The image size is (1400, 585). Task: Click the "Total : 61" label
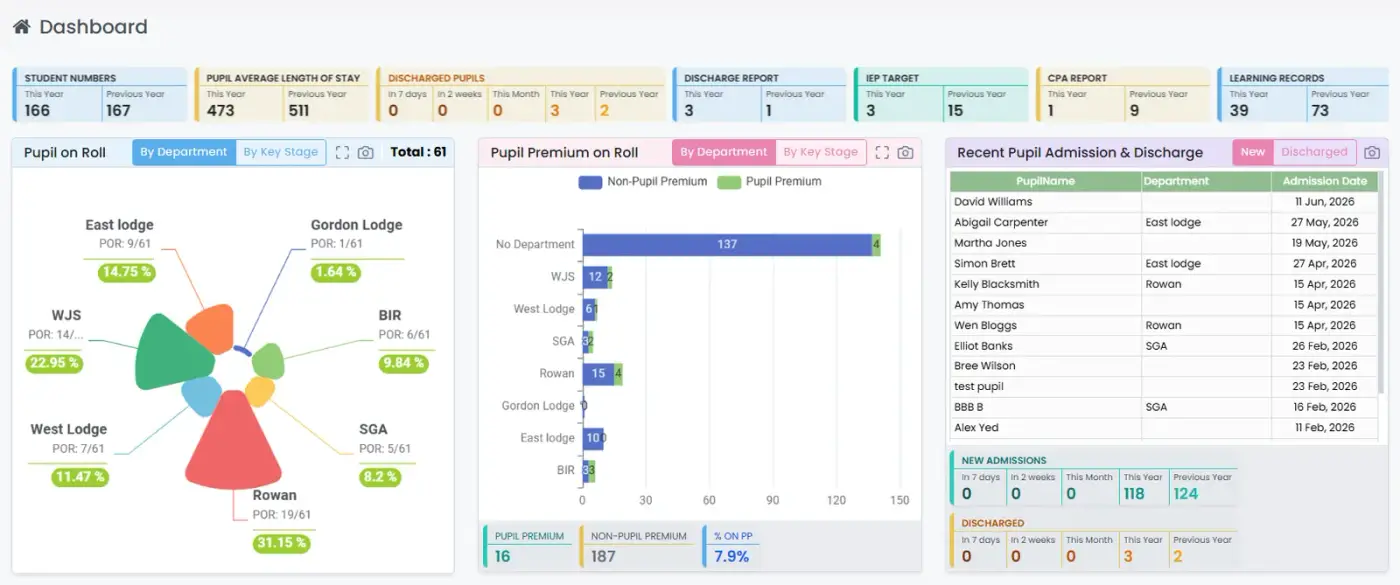click(x=418, y=152)
